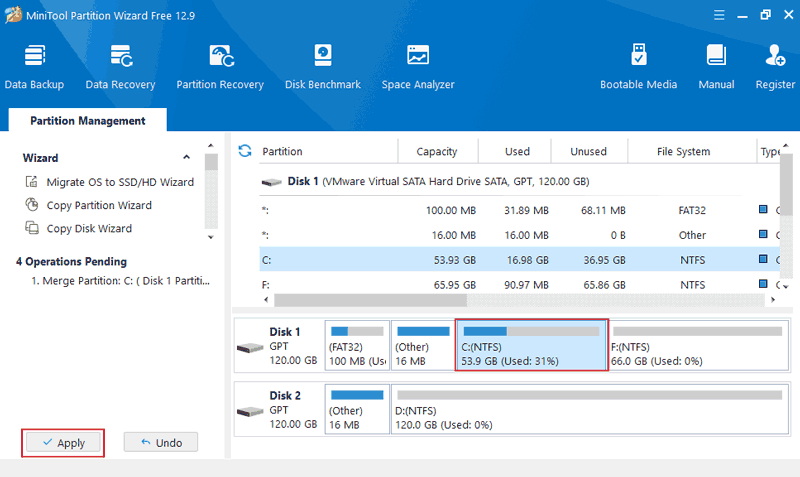
Task: Select the Partition Management tab
Action: coord(88,121)
